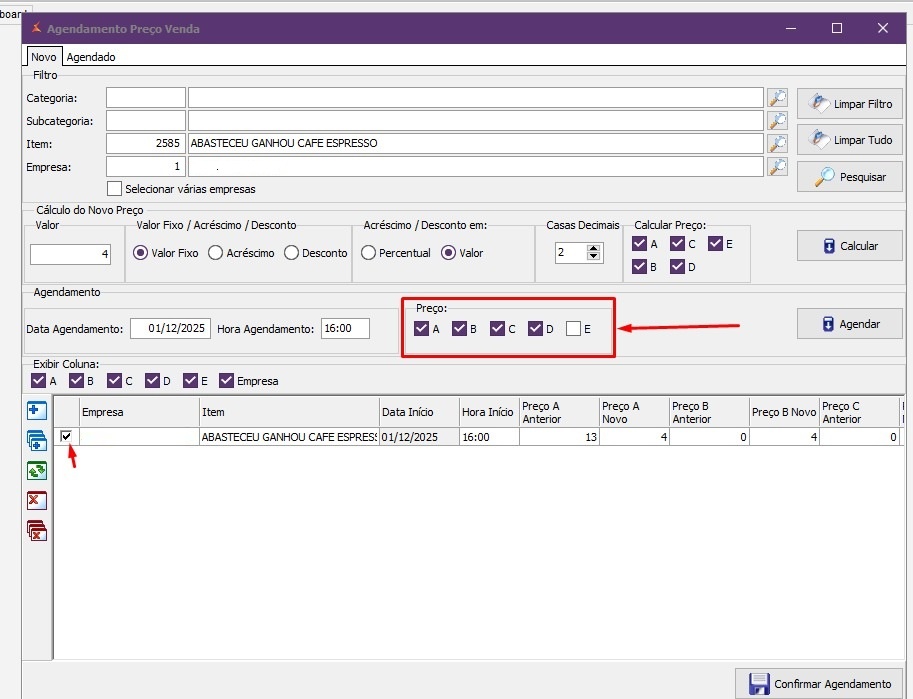Select the Novo tab

click(44, 57)
